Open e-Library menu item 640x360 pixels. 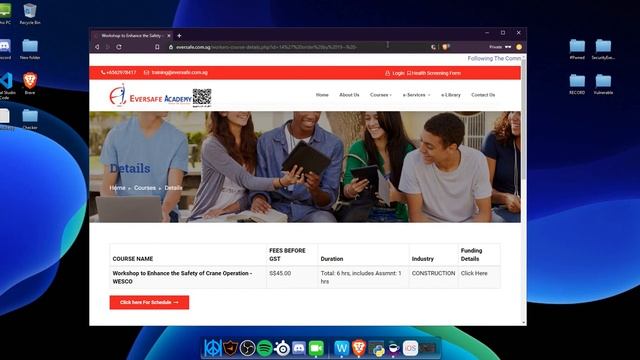pyautogui.click(x=451, y=95)
